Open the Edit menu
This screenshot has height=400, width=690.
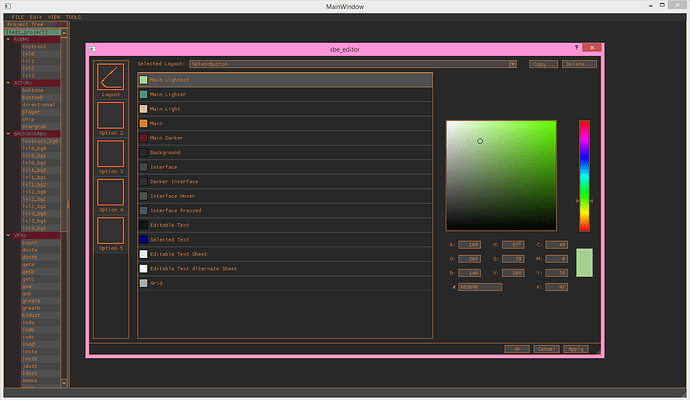click(36, 17)
